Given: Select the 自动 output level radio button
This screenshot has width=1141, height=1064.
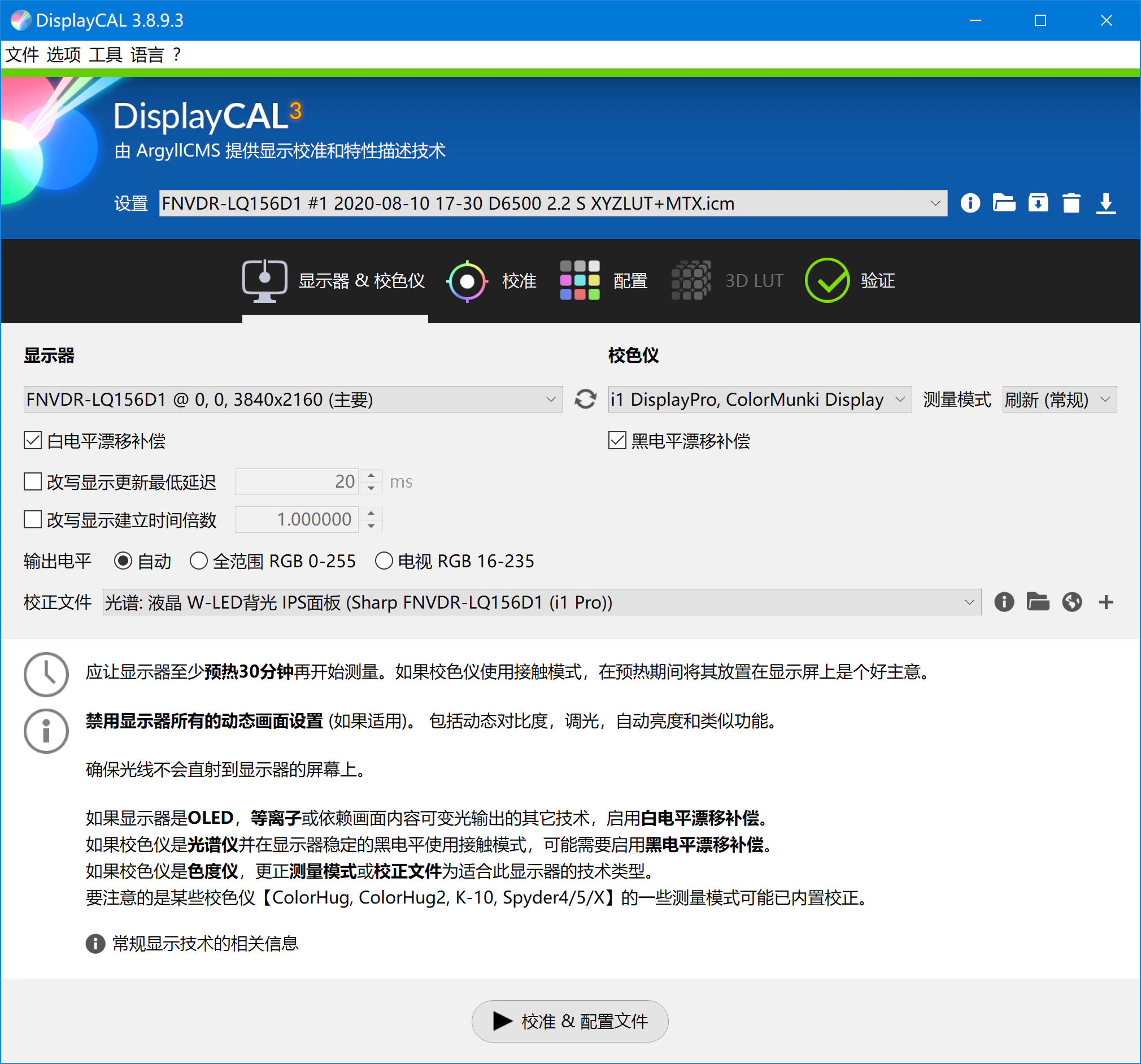Looking at the screenshot, I should click(123, 561).
